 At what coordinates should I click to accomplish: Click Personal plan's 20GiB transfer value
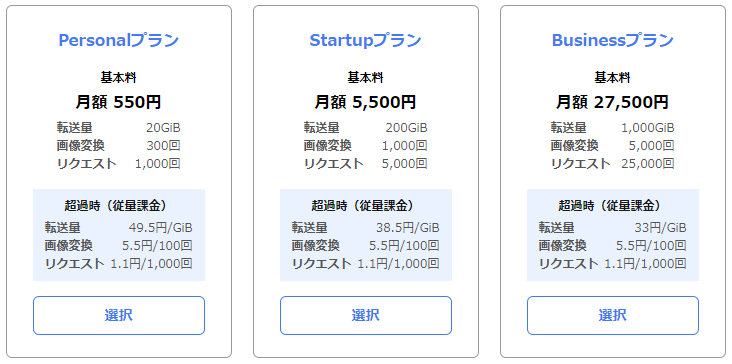click(163, 128)
